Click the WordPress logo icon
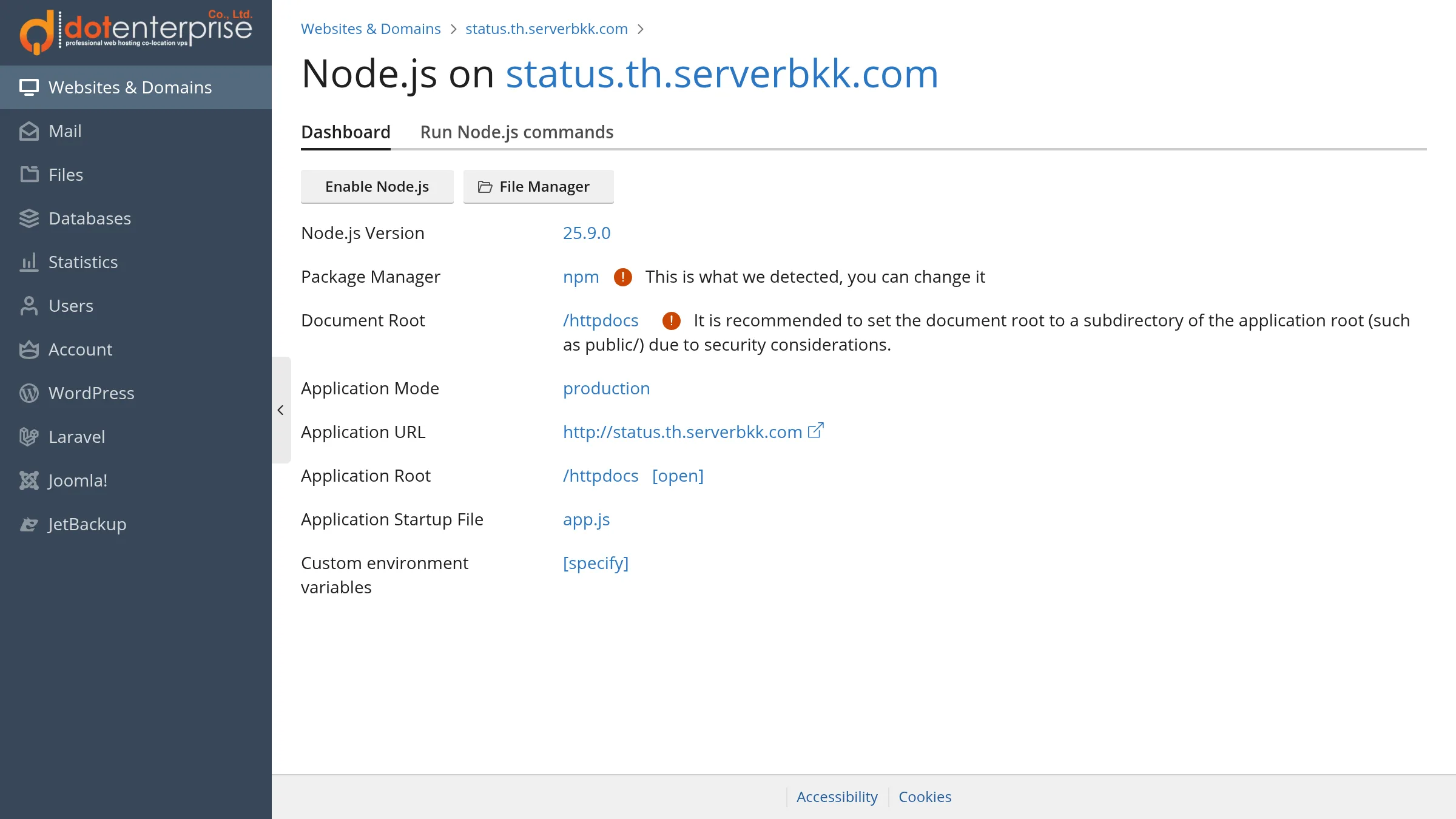The height and width of the screenshot is (819, 1456). (x=29, y=393)
